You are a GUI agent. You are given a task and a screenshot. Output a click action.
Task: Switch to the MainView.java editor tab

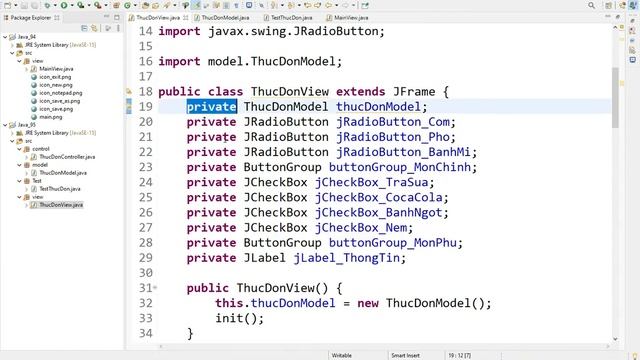point(351,18)
